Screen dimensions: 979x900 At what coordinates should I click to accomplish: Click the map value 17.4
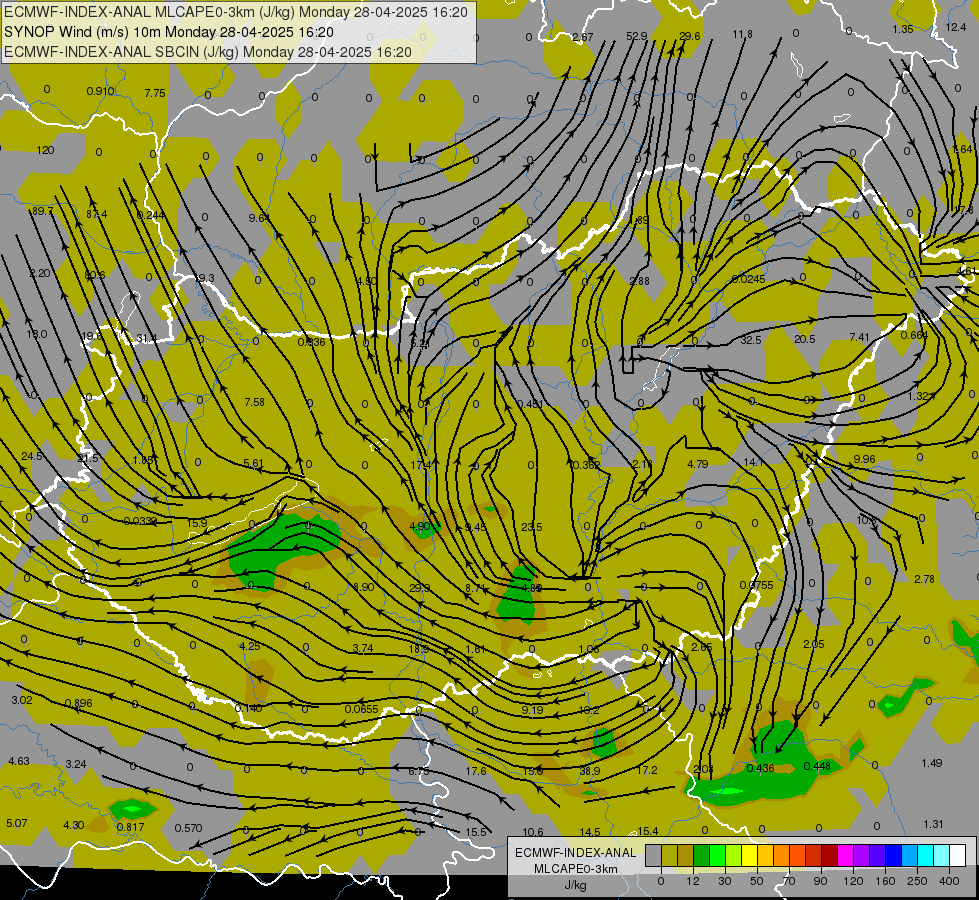point(421,465)
